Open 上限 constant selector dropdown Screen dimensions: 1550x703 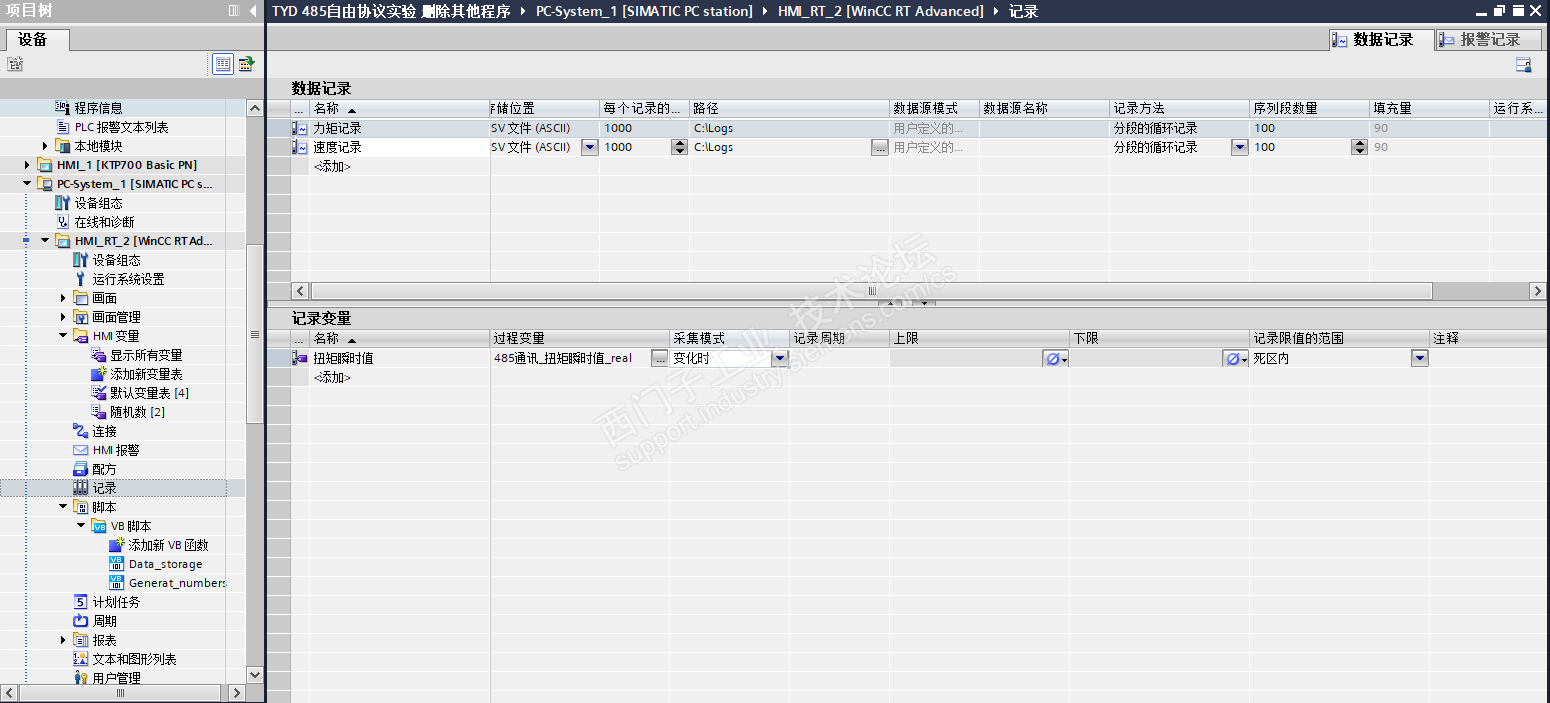pyautogui.click(x=1055, y=358)
